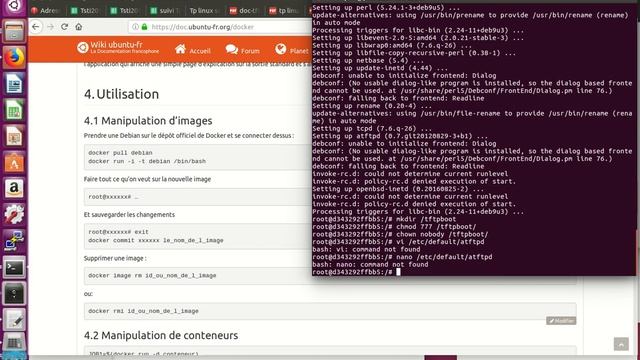
Task: Click the 'docker pull debian' code line
Action: click(120, 153)
